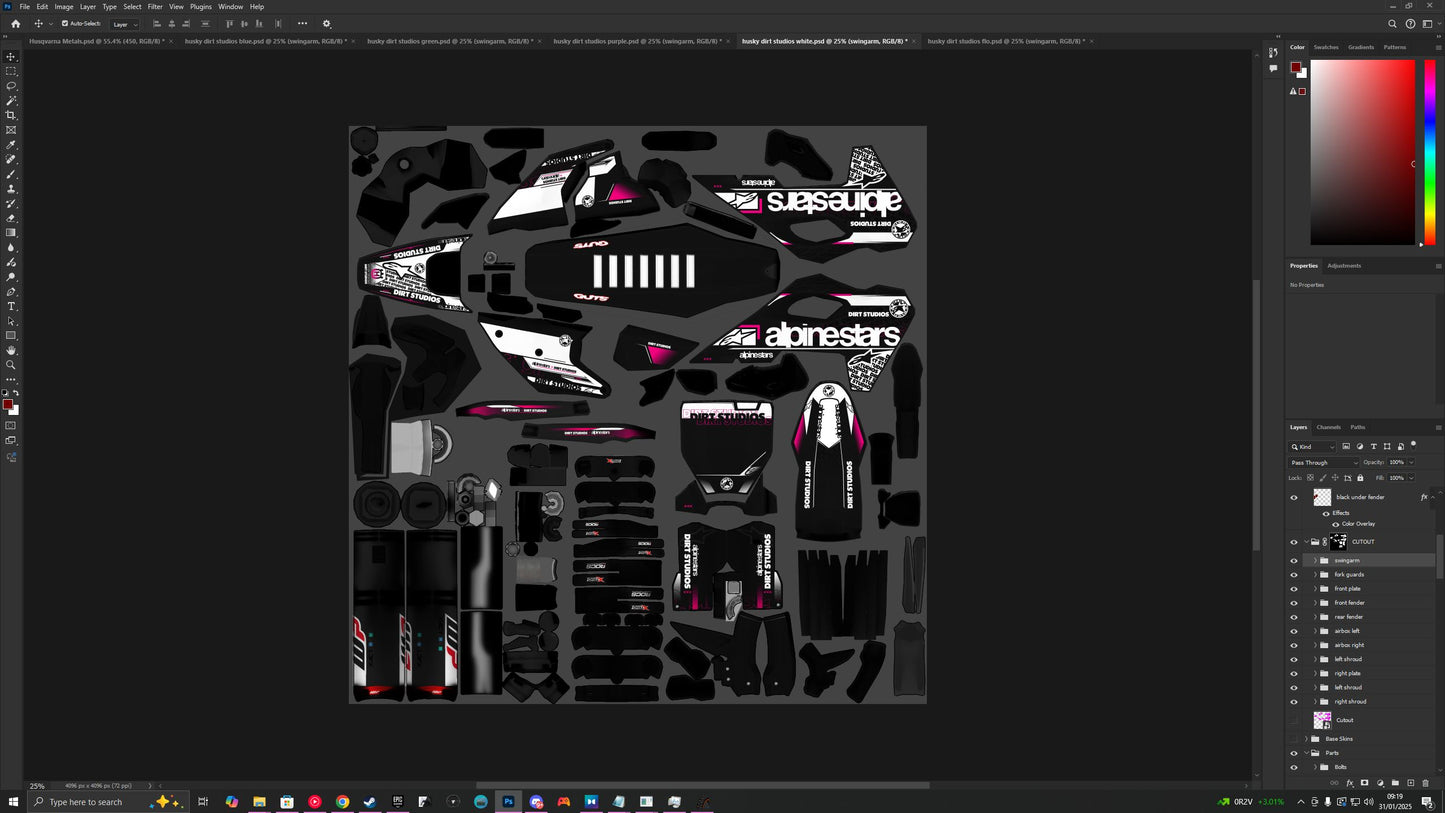Viewport: 1445px width, 813px height.
Task: Toggle Color Overlay effect visibility
Action: click(1335, 524)
